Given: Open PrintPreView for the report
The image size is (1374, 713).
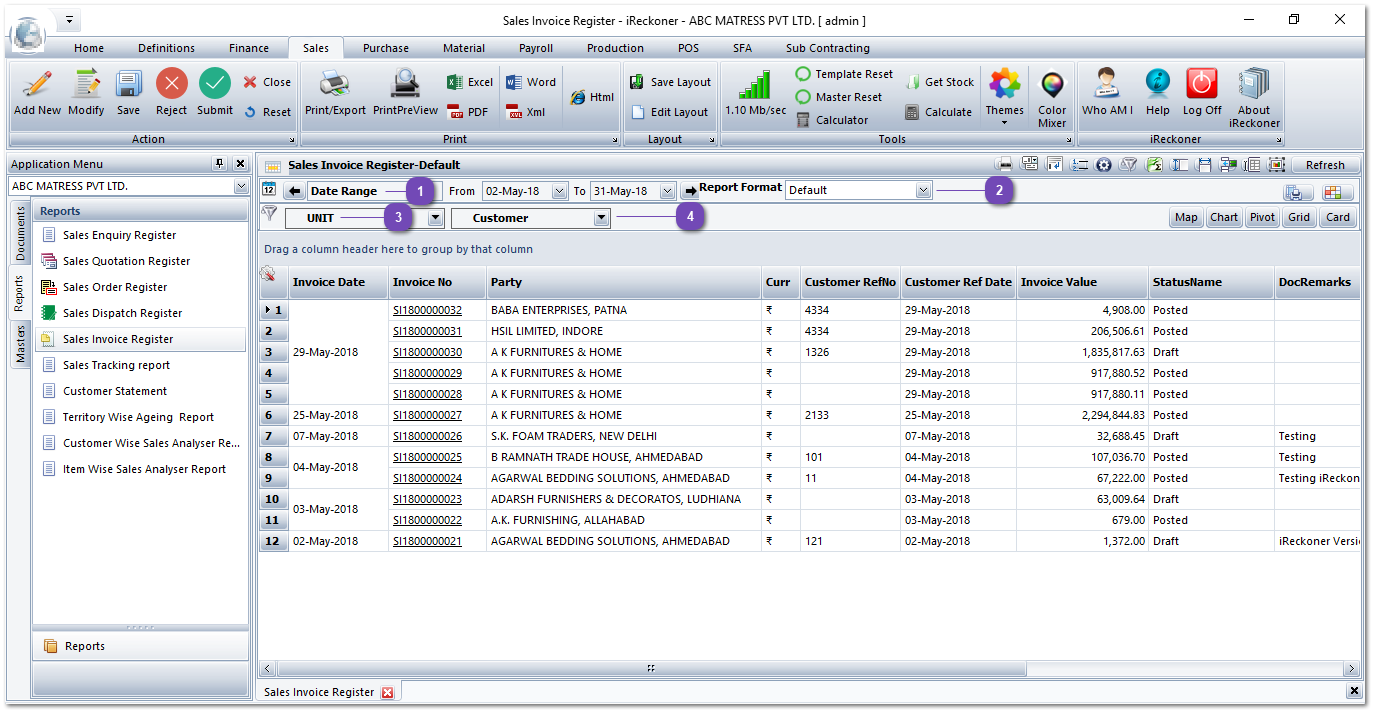Looking at the screenshot, I should click(404, 95).
